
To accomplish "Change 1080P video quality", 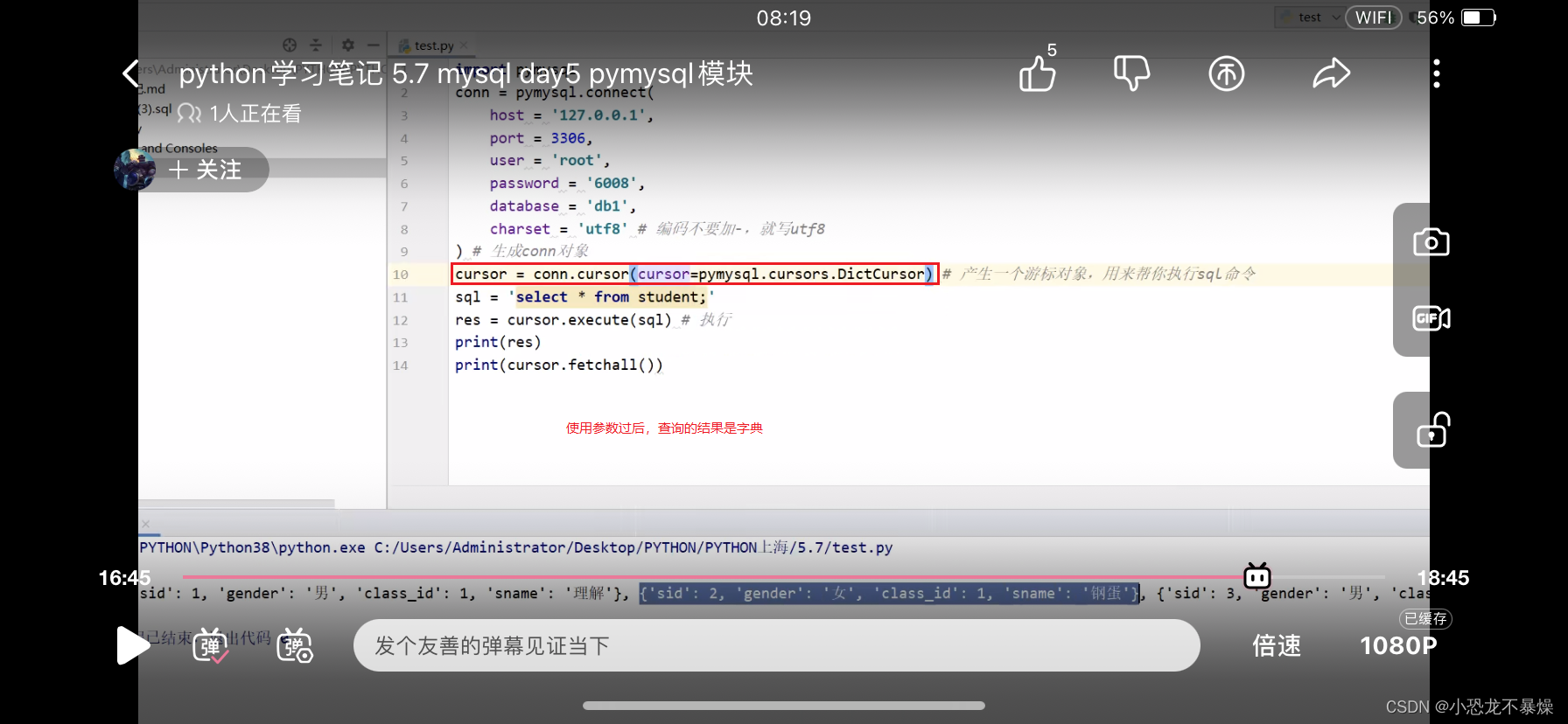I will click(1398, 645).
